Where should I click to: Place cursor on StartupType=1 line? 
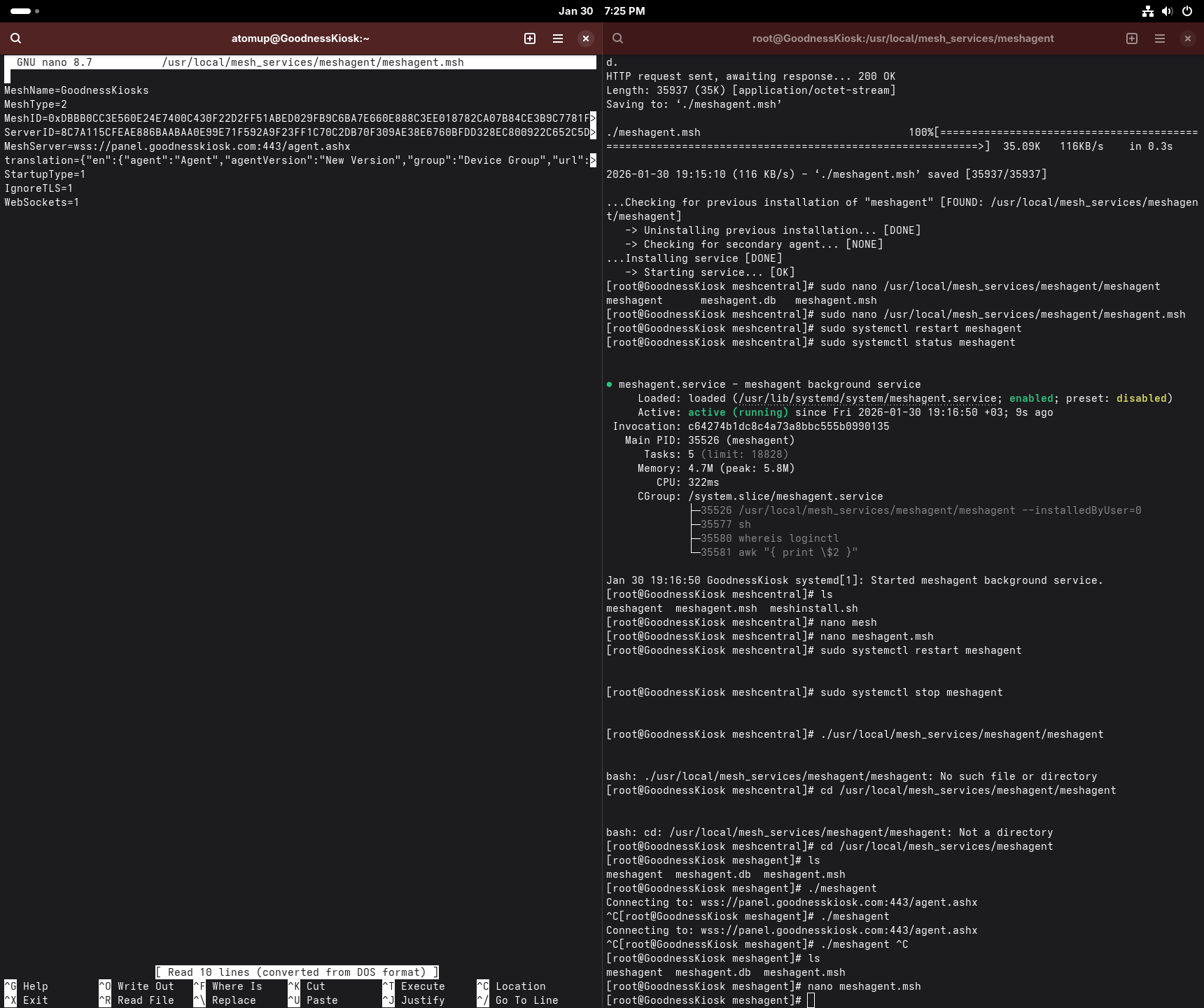point(45,174)
